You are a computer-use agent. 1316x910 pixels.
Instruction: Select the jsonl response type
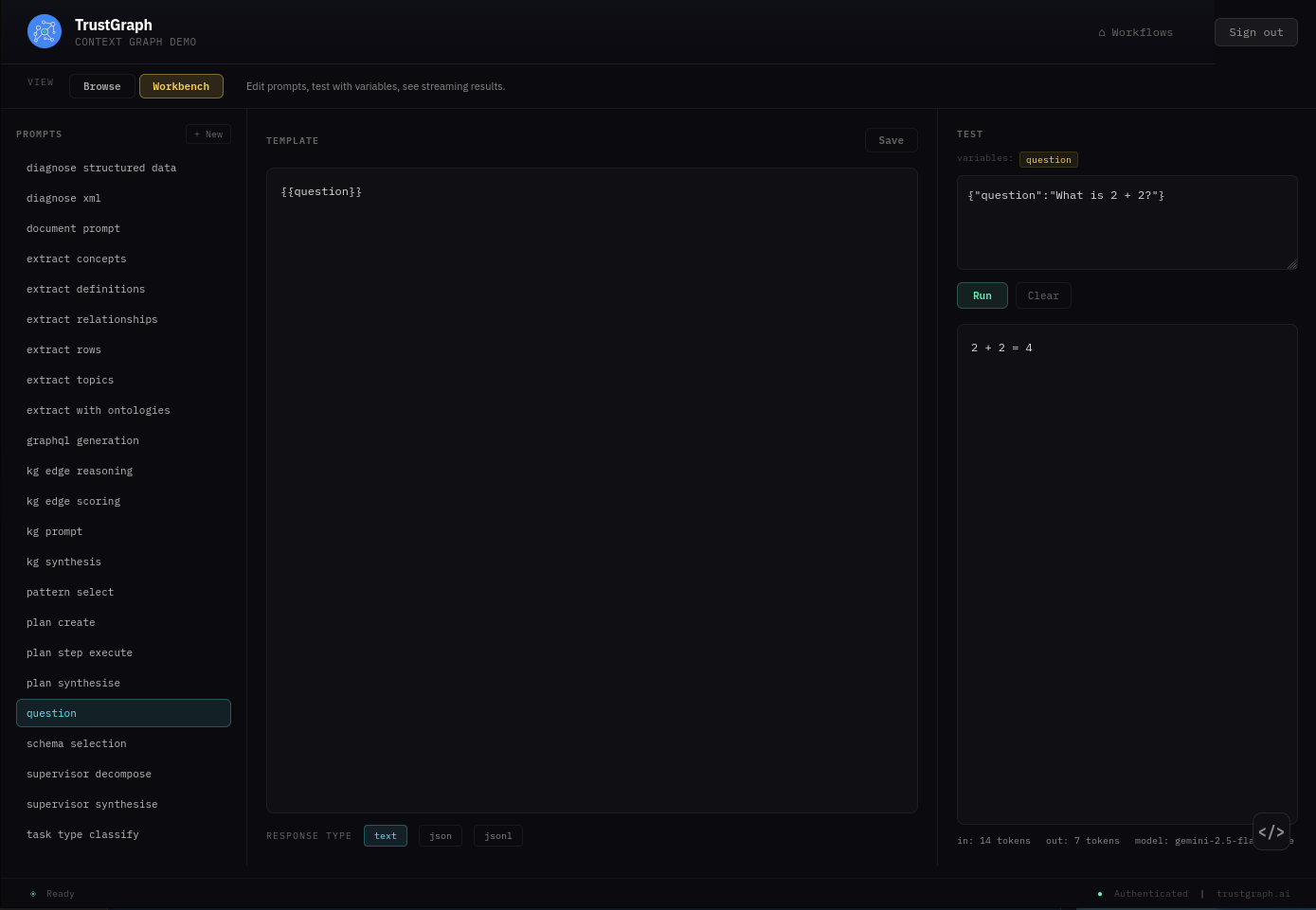(x=498, y=836)
